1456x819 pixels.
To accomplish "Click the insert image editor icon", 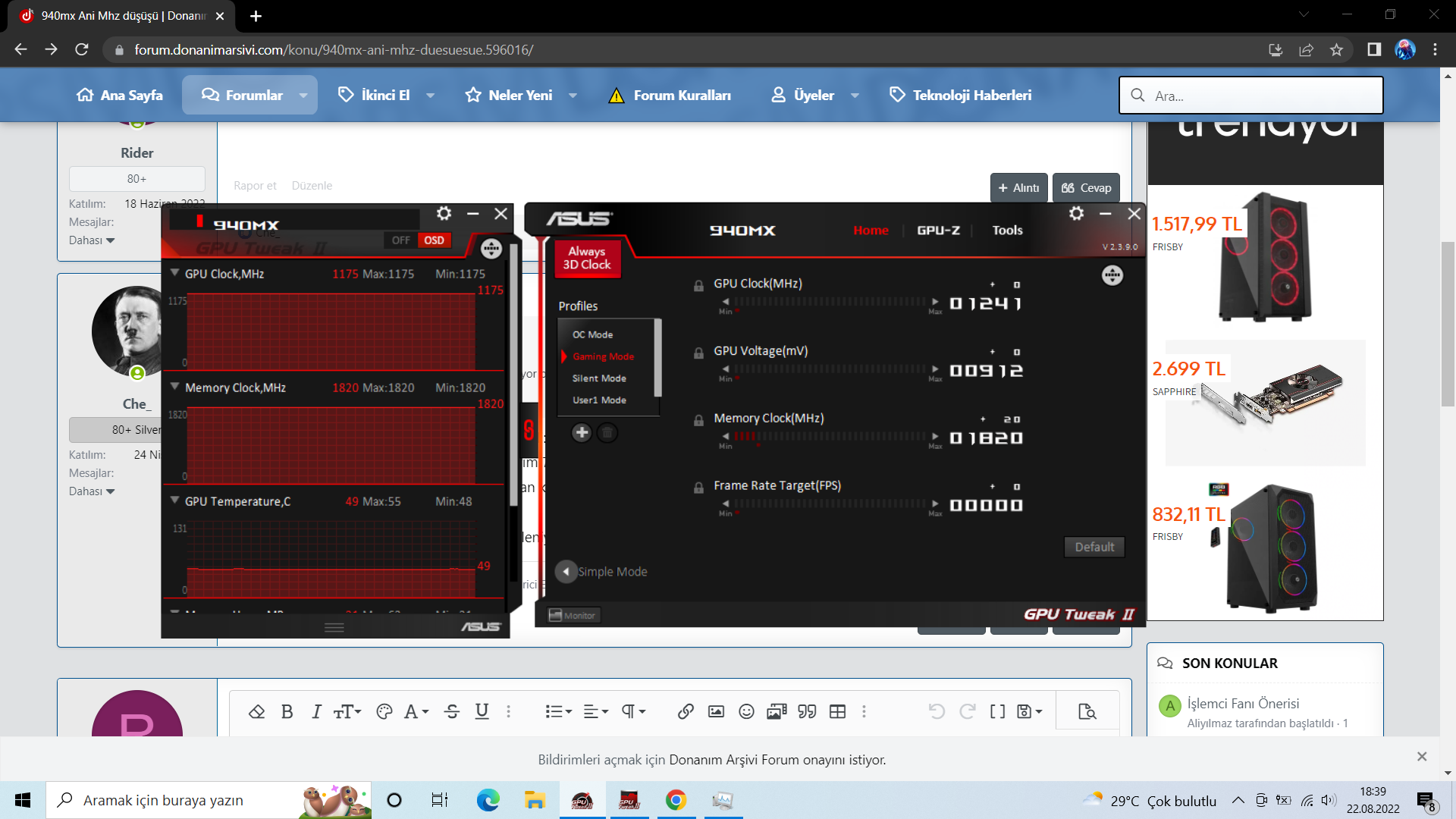I will pyautogui.click(x=716, y=711).
